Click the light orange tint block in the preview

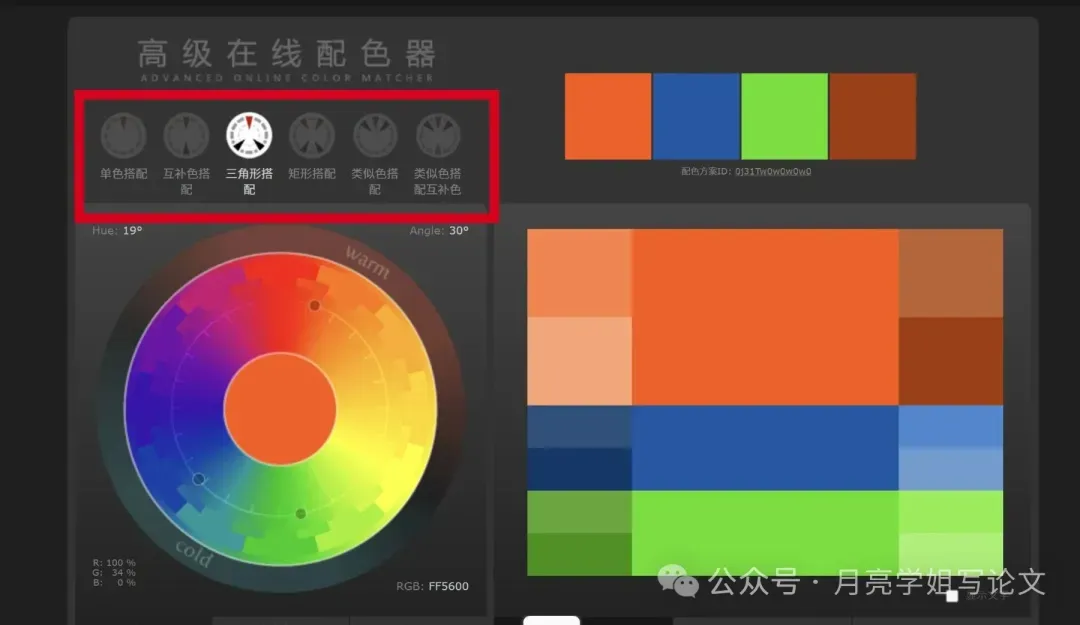click(x=579, y=273)
